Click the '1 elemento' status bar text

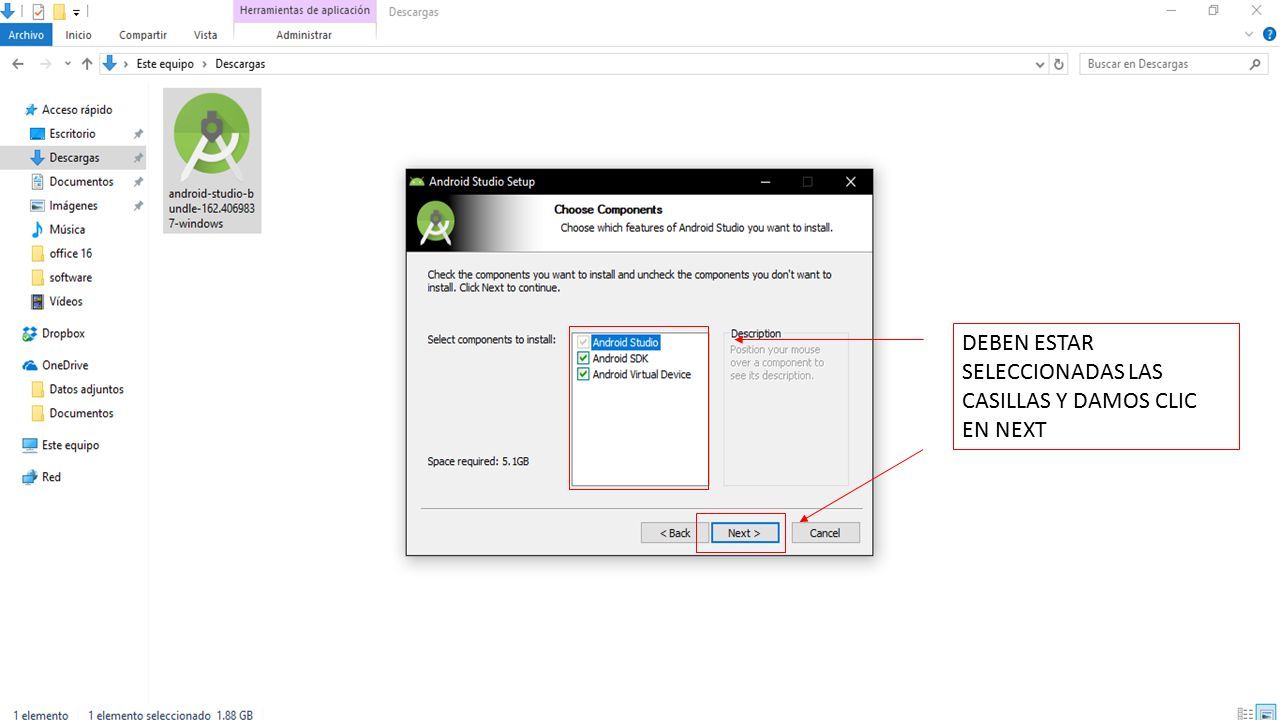(41, 715)
